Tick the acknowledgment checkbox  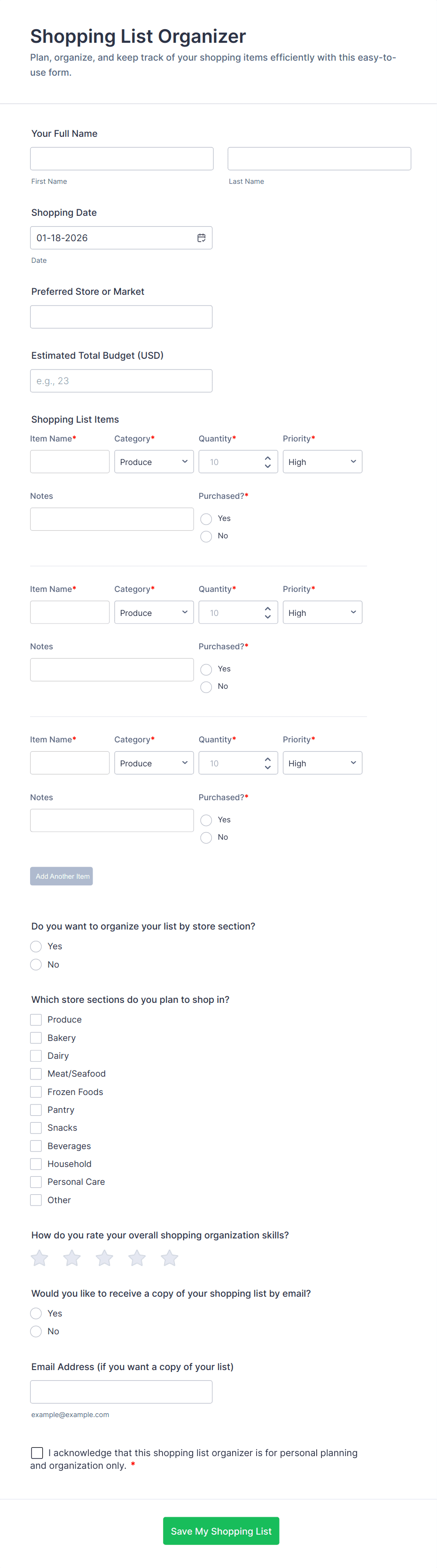coord(37,1453)
